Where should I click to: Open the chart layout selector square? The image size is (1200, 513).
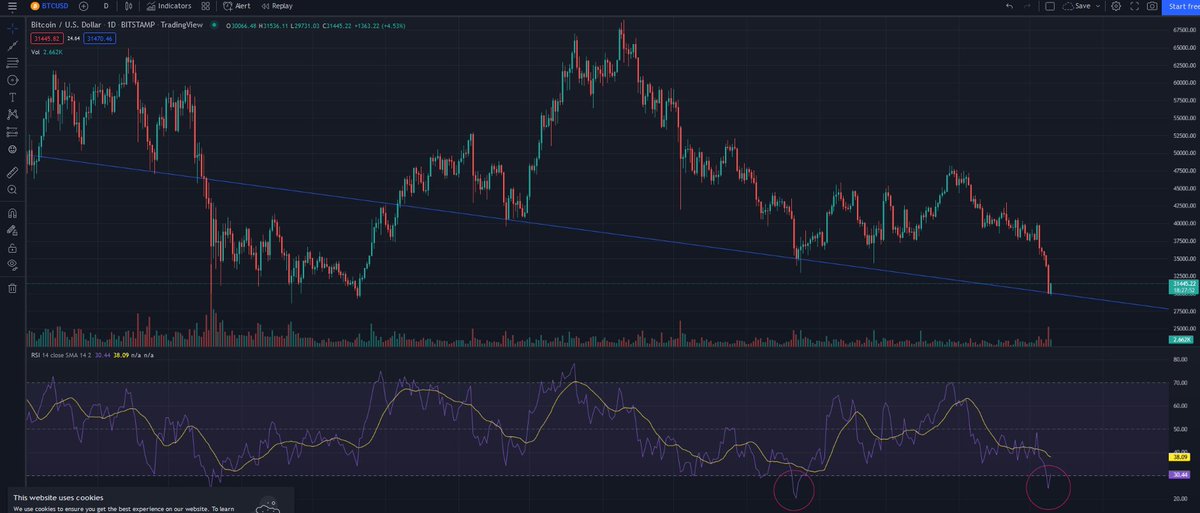click(1050, 6)
